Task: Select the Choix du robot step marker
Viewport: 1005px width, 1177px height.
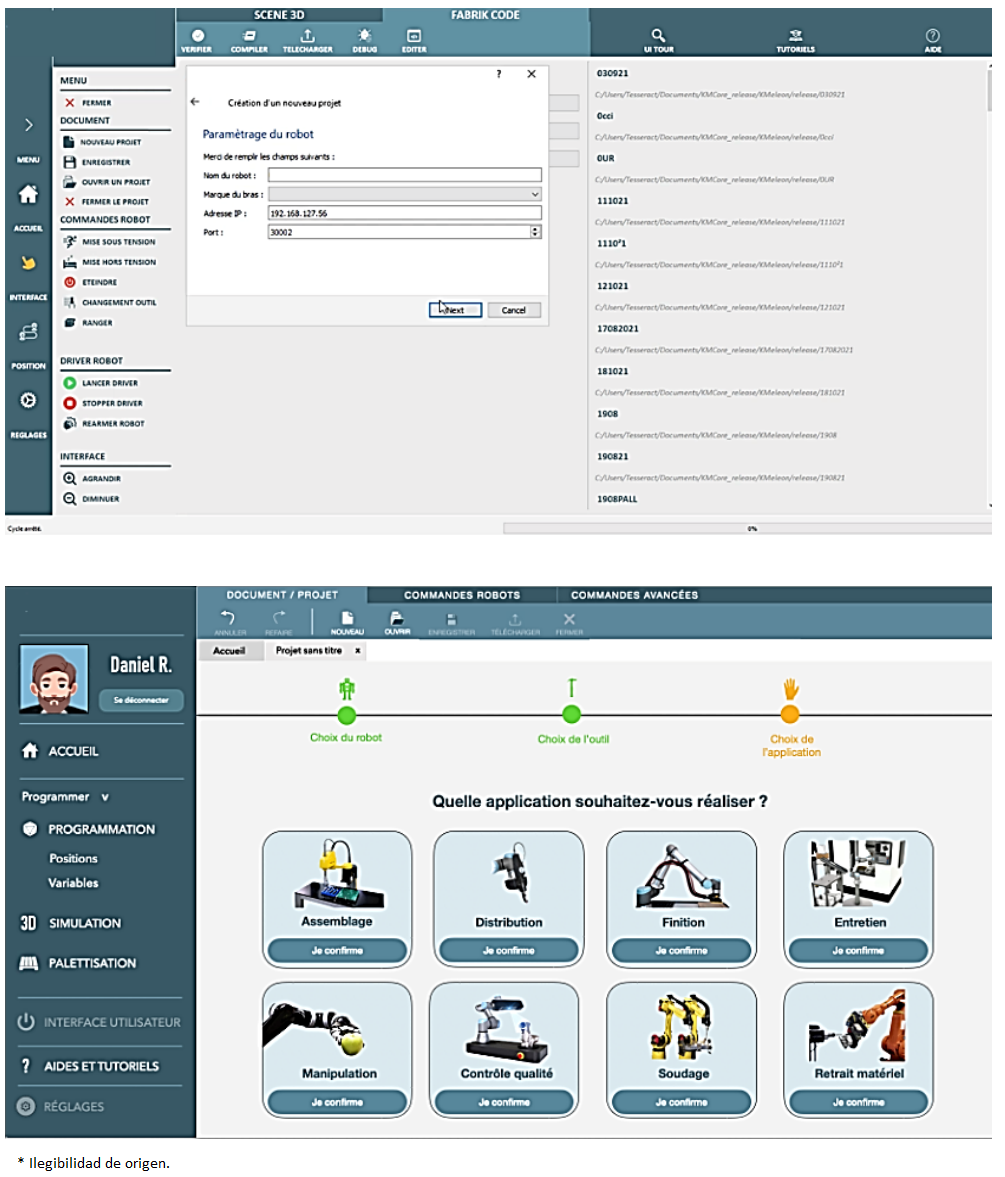Action: click(x=346, y=714)
